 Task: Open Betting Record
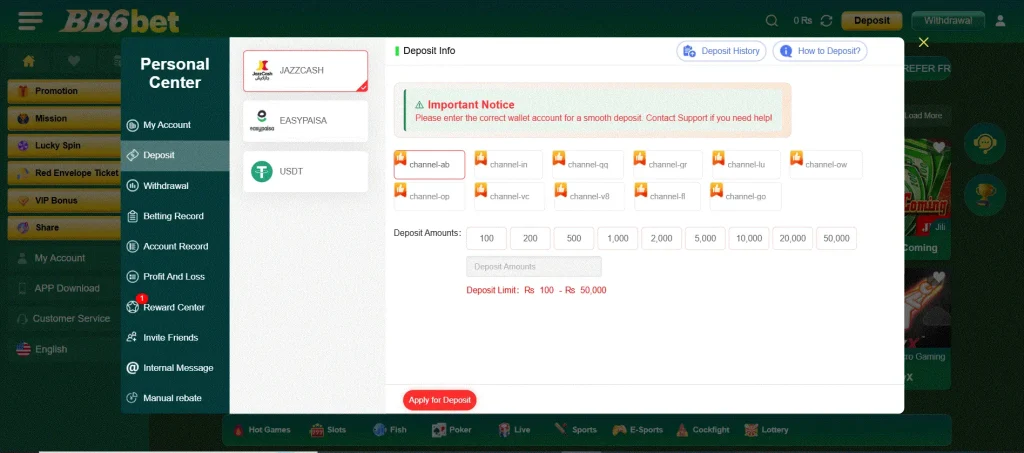[x=175, y=216]
